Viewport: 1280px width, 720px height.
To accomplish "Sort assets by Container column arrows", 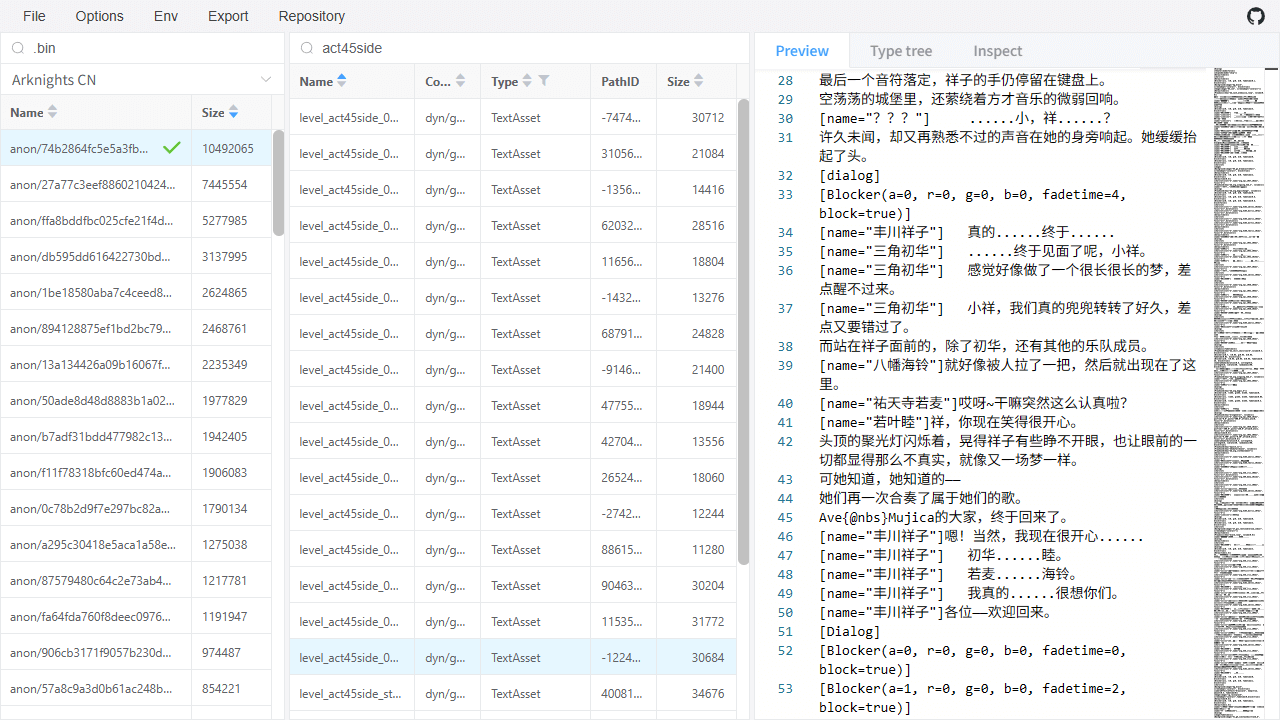I will [460, 81].
